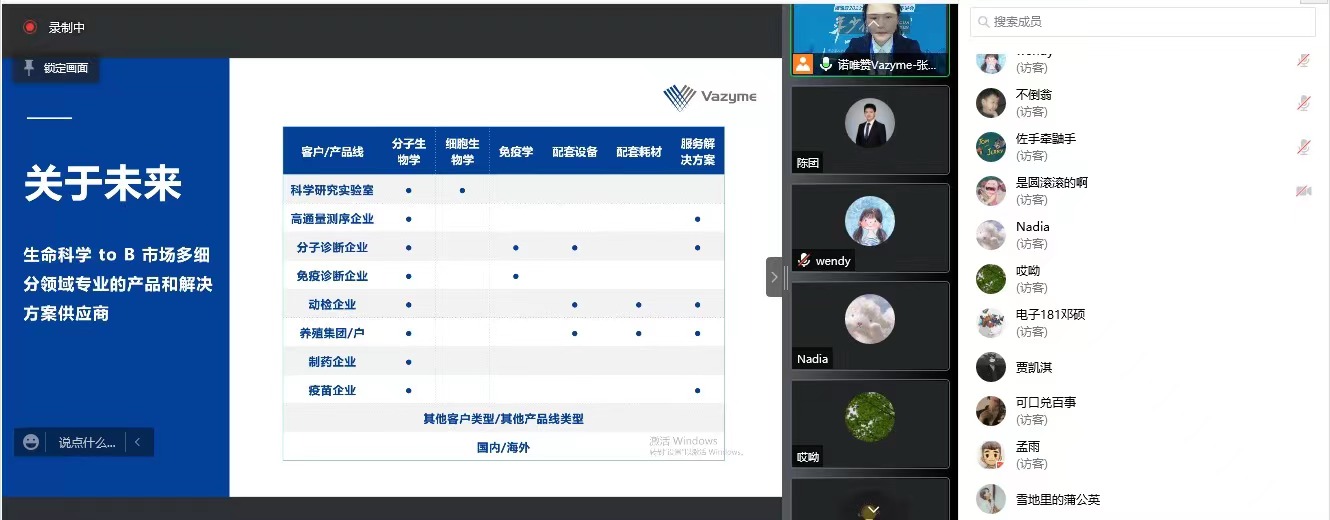Toggle camera icon for 是圆滚滚的啊
1330x520 pixels.
pyautogui.click(x=1303, y=191)
